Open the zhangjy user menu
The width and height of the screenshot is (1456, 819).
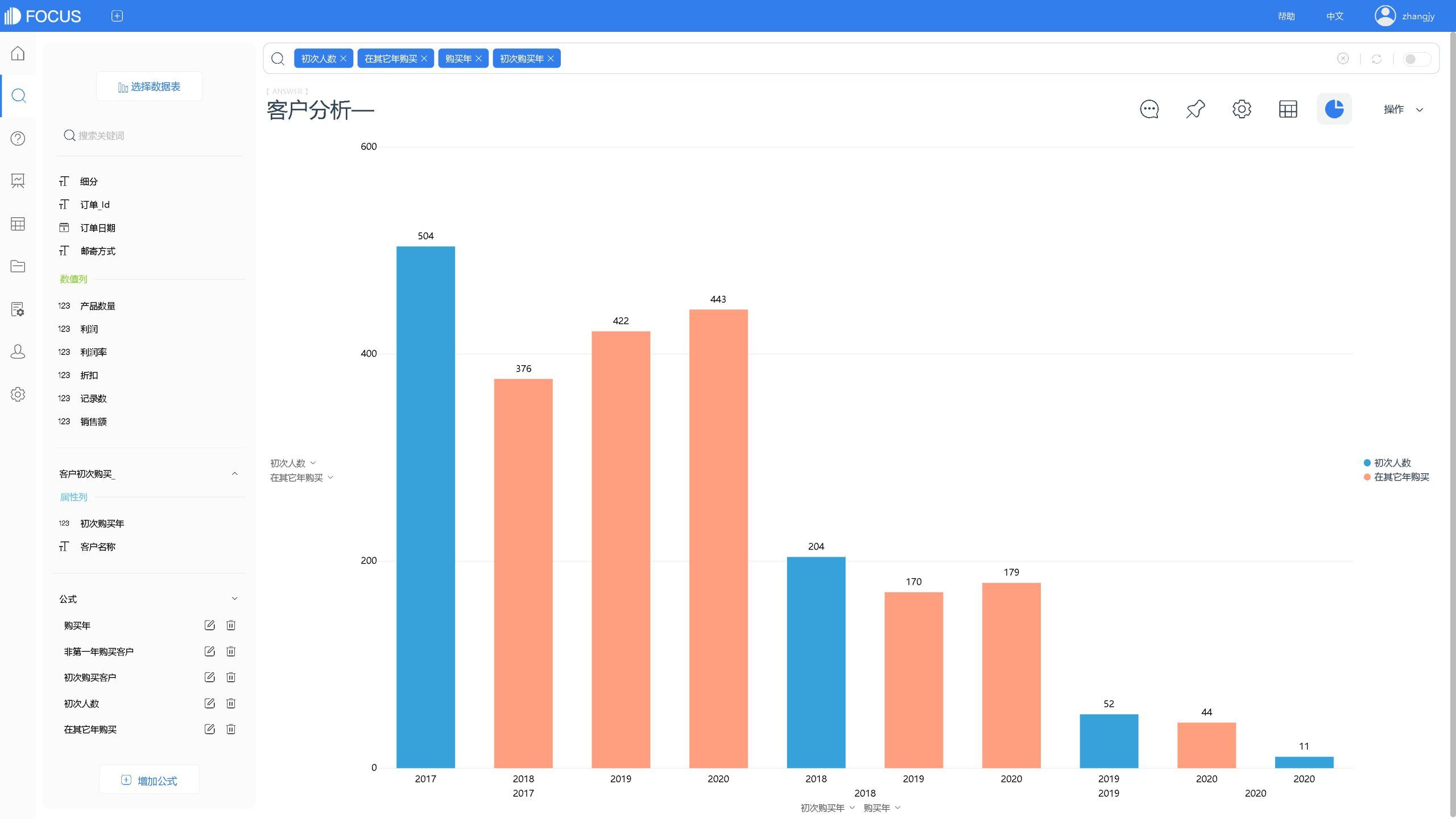[x=1418, y=16]
